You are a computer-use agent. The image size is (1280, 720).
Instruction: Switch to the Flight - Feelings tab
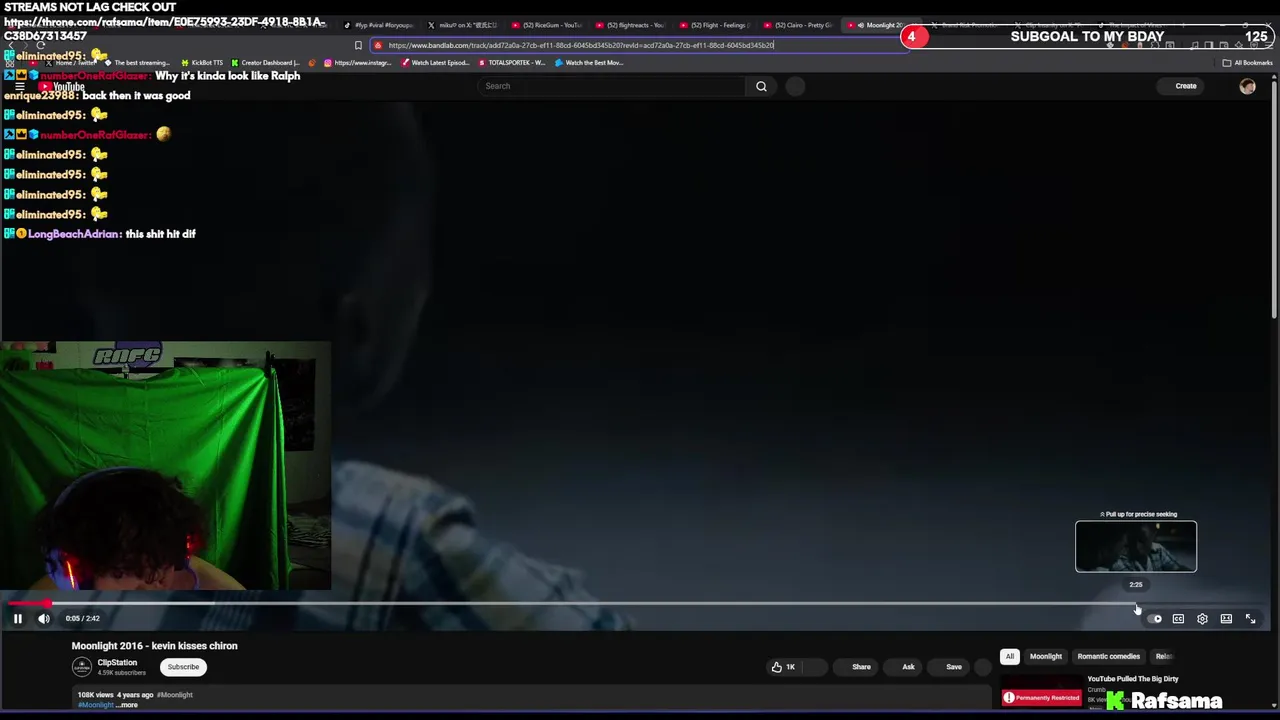(x=714, y=25)
